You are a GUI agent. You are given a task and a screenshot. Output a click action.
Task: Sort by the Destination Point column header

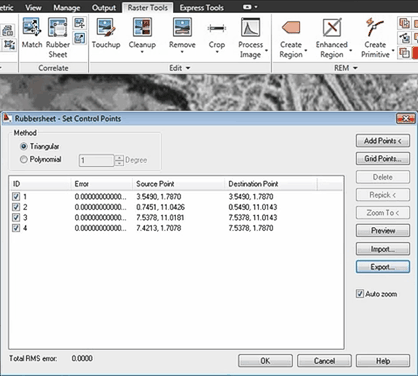coord(271,184)
